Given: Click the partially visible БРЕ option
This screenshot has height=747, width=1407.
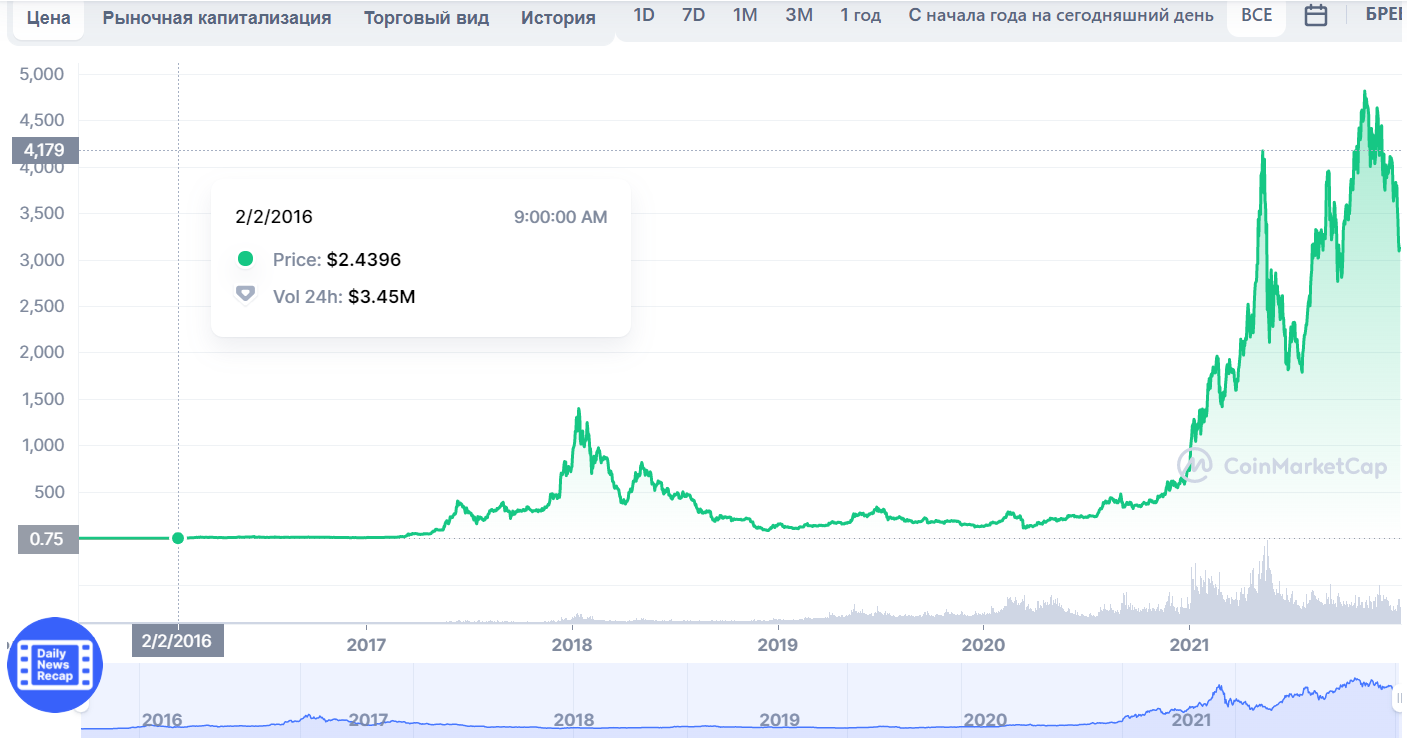Looking at the screenshot, I should (x=1384, y=16).
